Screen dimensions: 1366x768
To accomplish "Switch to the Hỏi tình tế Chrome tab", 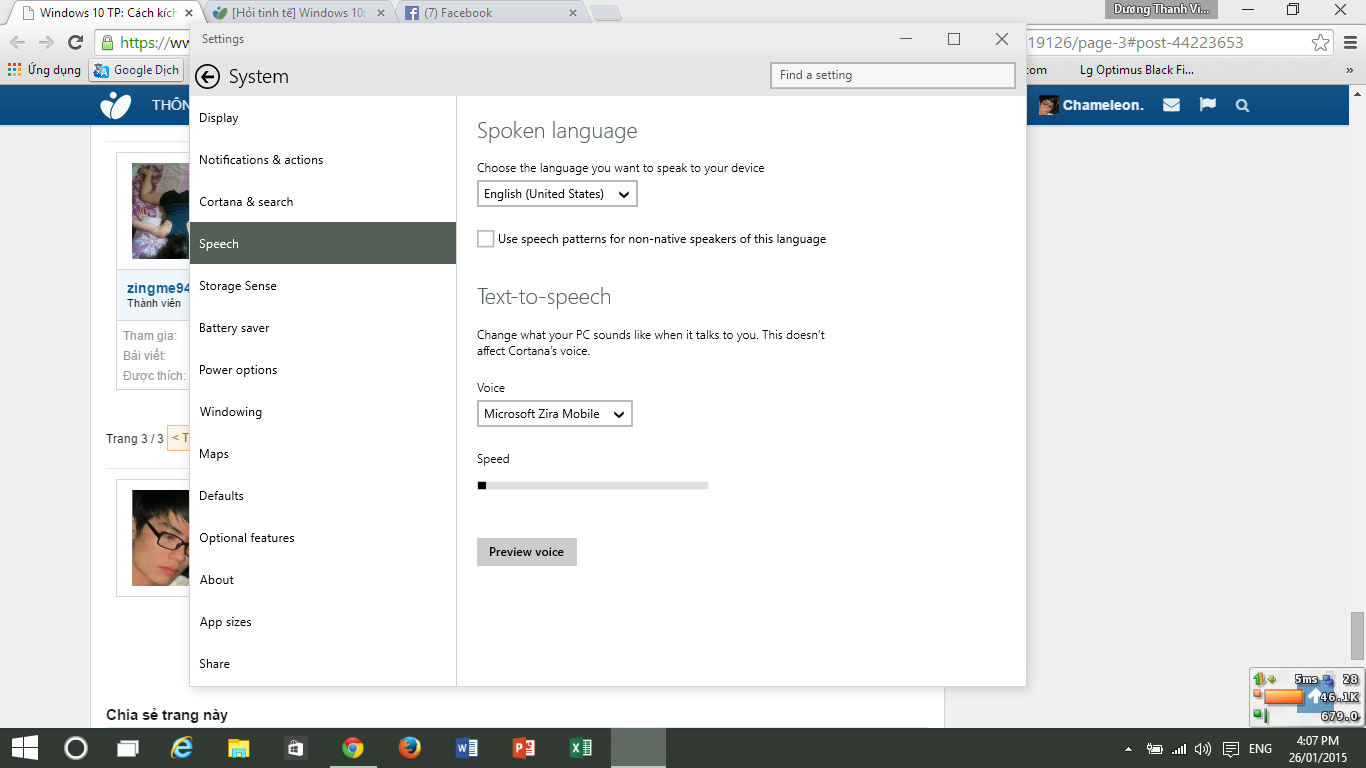I will click(300, 13).
